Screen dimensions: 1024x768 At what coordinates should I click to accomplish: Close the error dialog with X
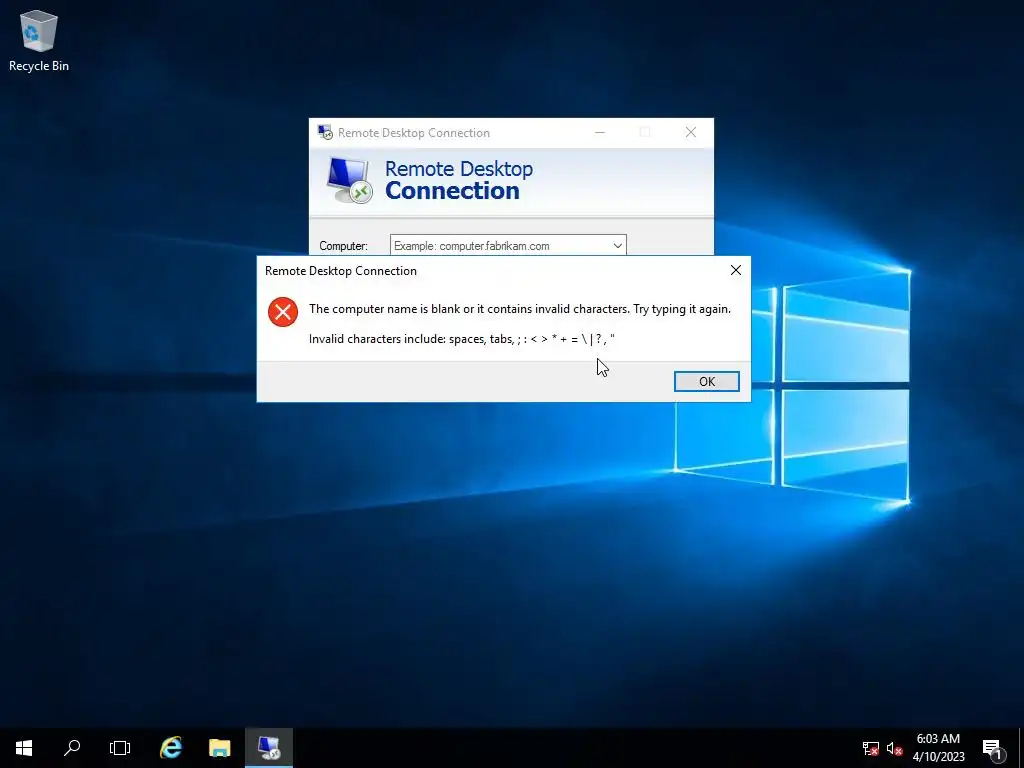pos(735,270)
